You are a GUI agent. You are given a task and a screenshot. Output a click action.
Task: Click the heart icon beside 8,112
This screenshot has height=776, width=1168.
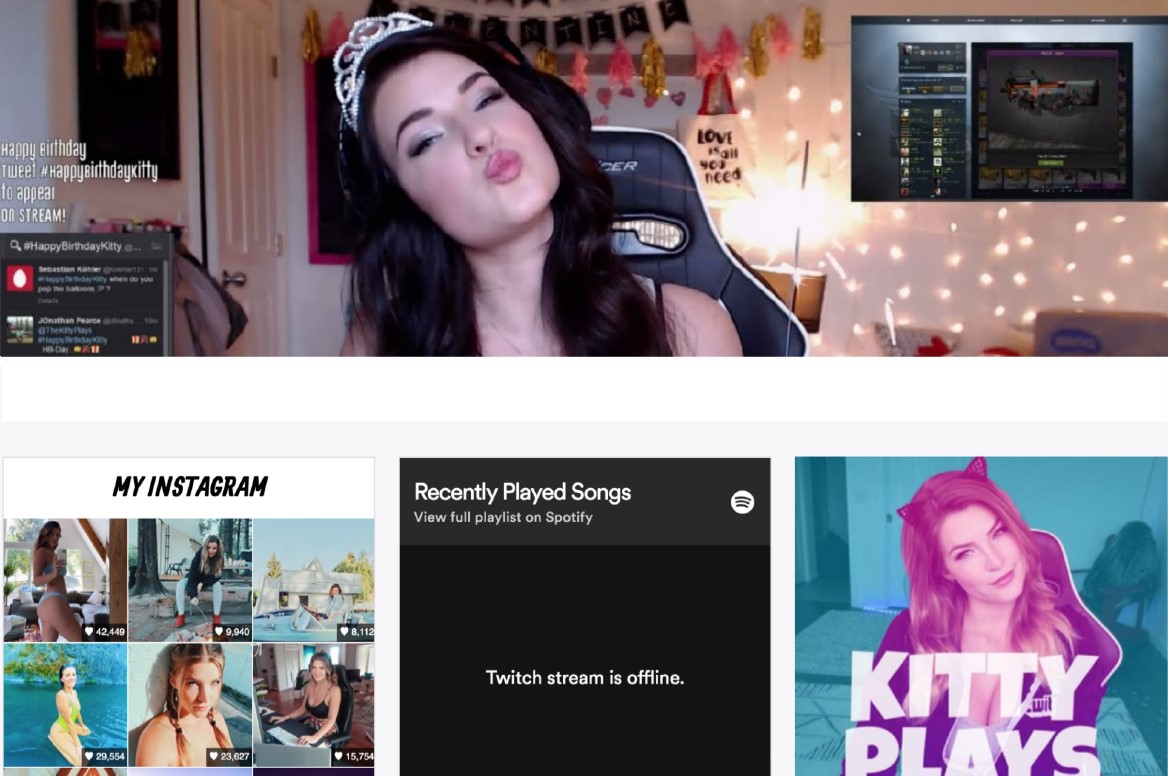(344, 632)
